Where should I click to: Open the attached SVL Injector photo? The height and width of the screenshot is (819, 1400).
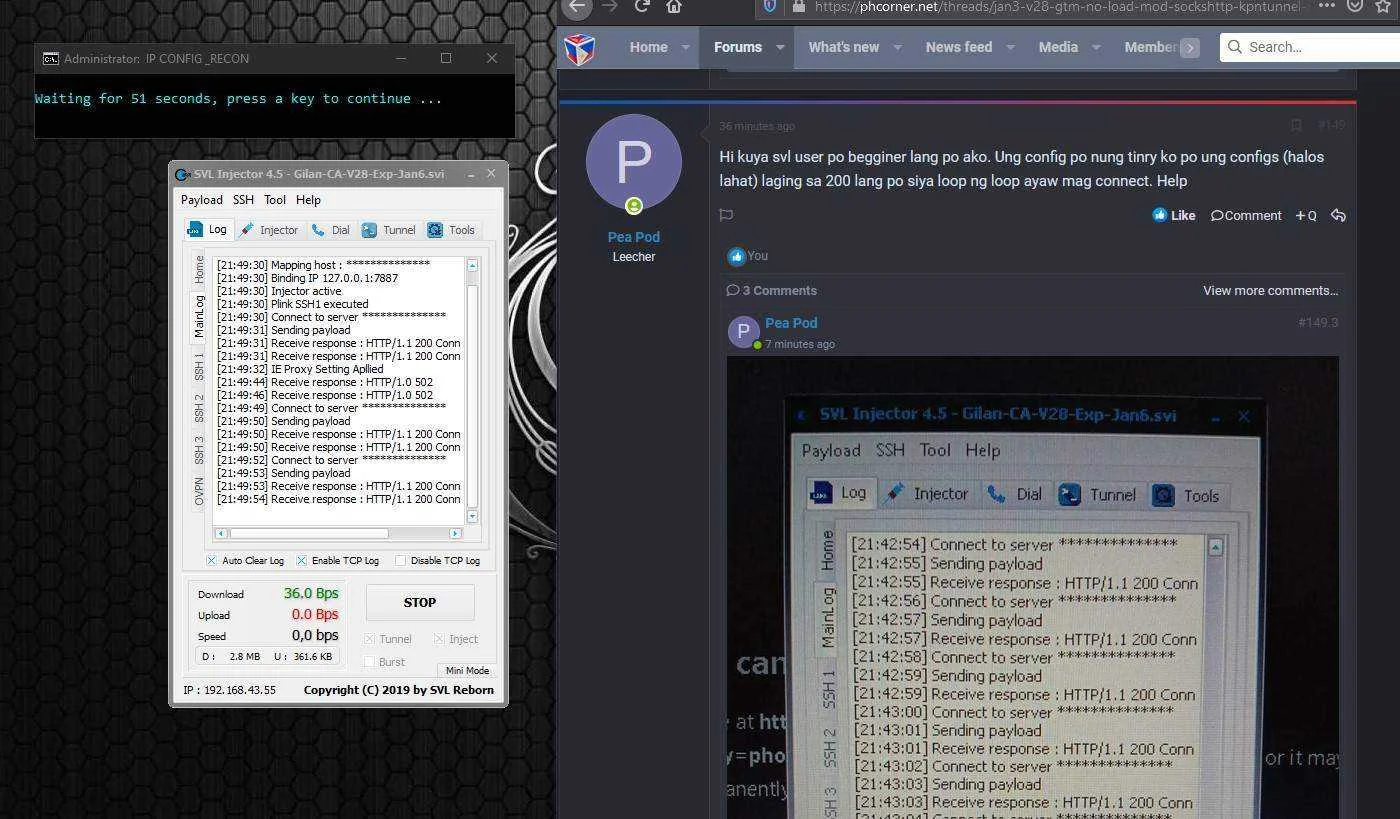point(1032,588)
